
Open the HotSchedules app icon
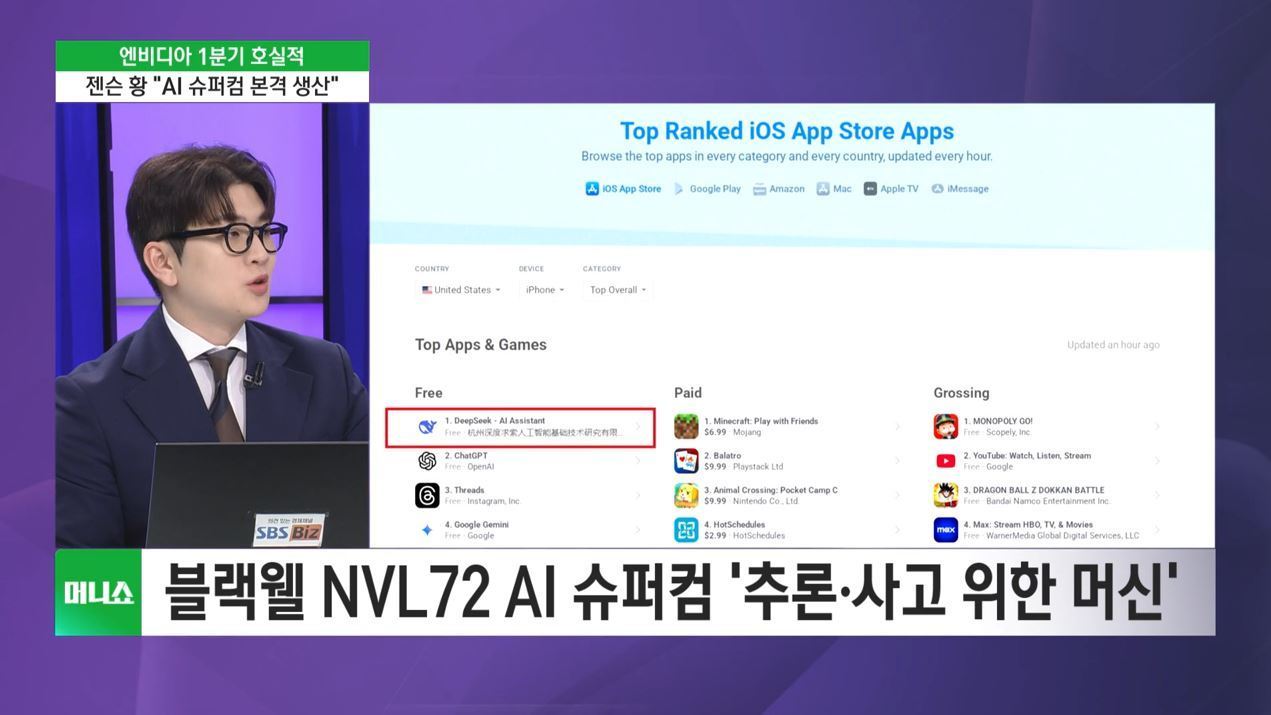pyautogui.click(x=686, y=530)
